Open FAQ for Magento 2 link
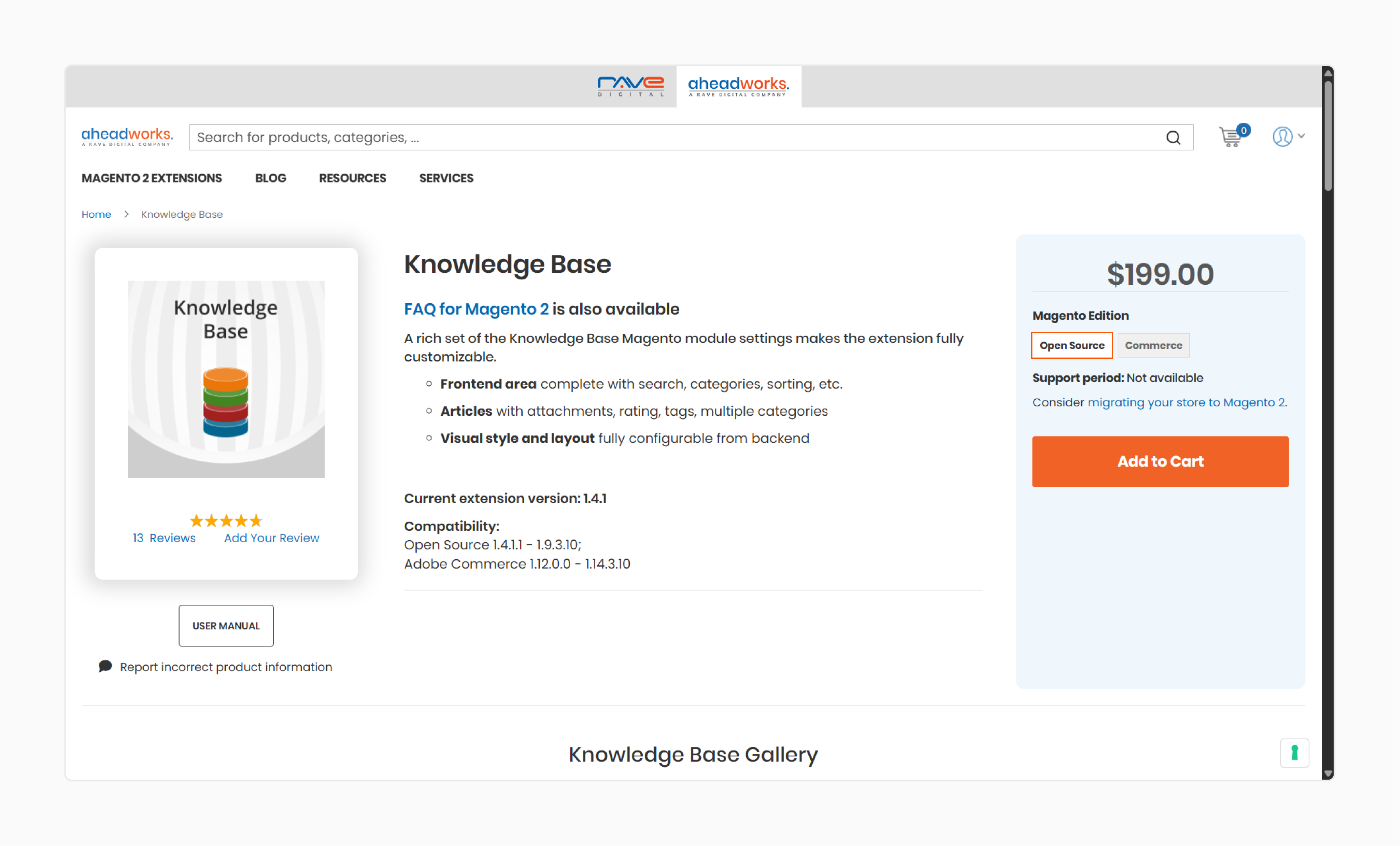The height and width of the screenshot is (846, 1400). click(x=476, y=309)
